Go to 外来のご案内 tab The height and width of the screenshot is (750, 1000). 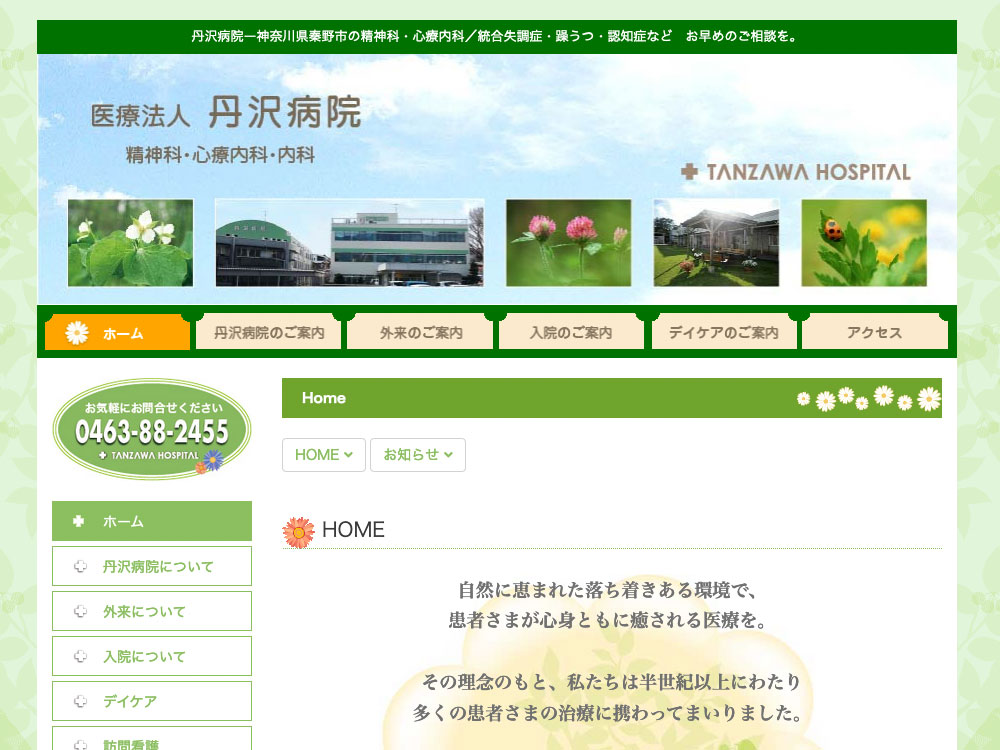[x=420, y=332]
